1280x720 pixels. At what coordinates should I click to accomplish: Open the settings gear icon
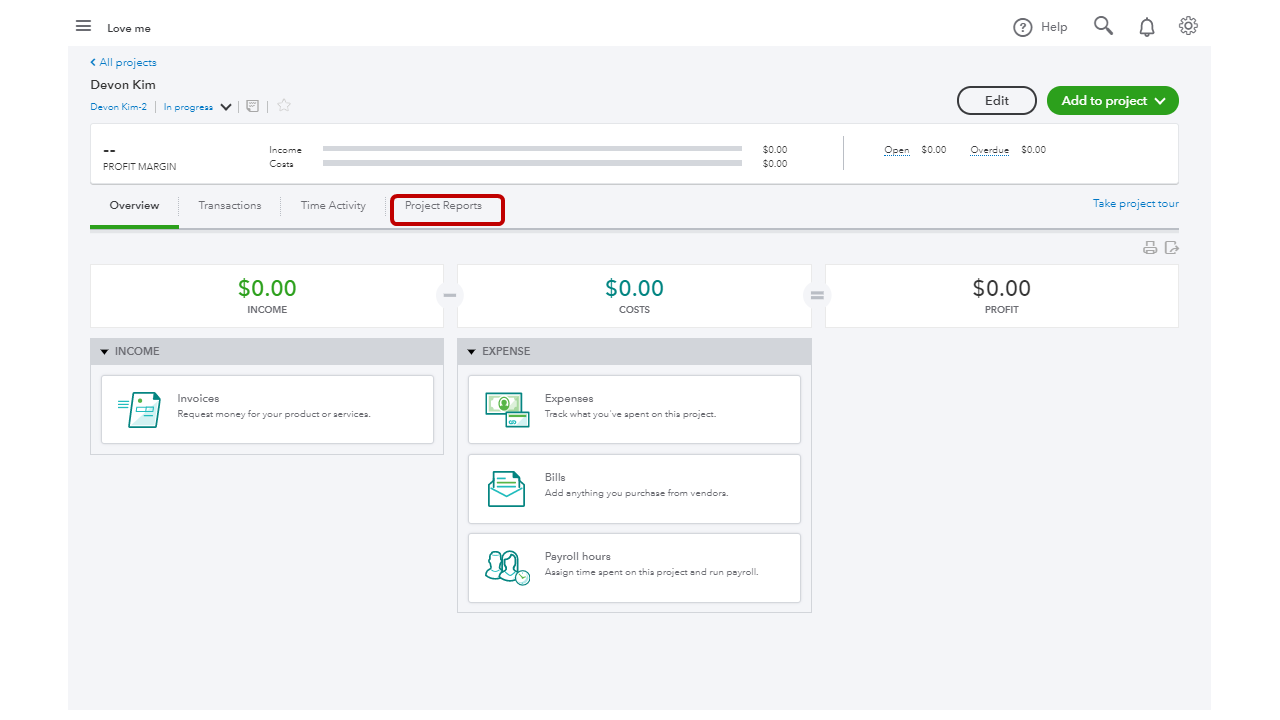[1187, 25]
